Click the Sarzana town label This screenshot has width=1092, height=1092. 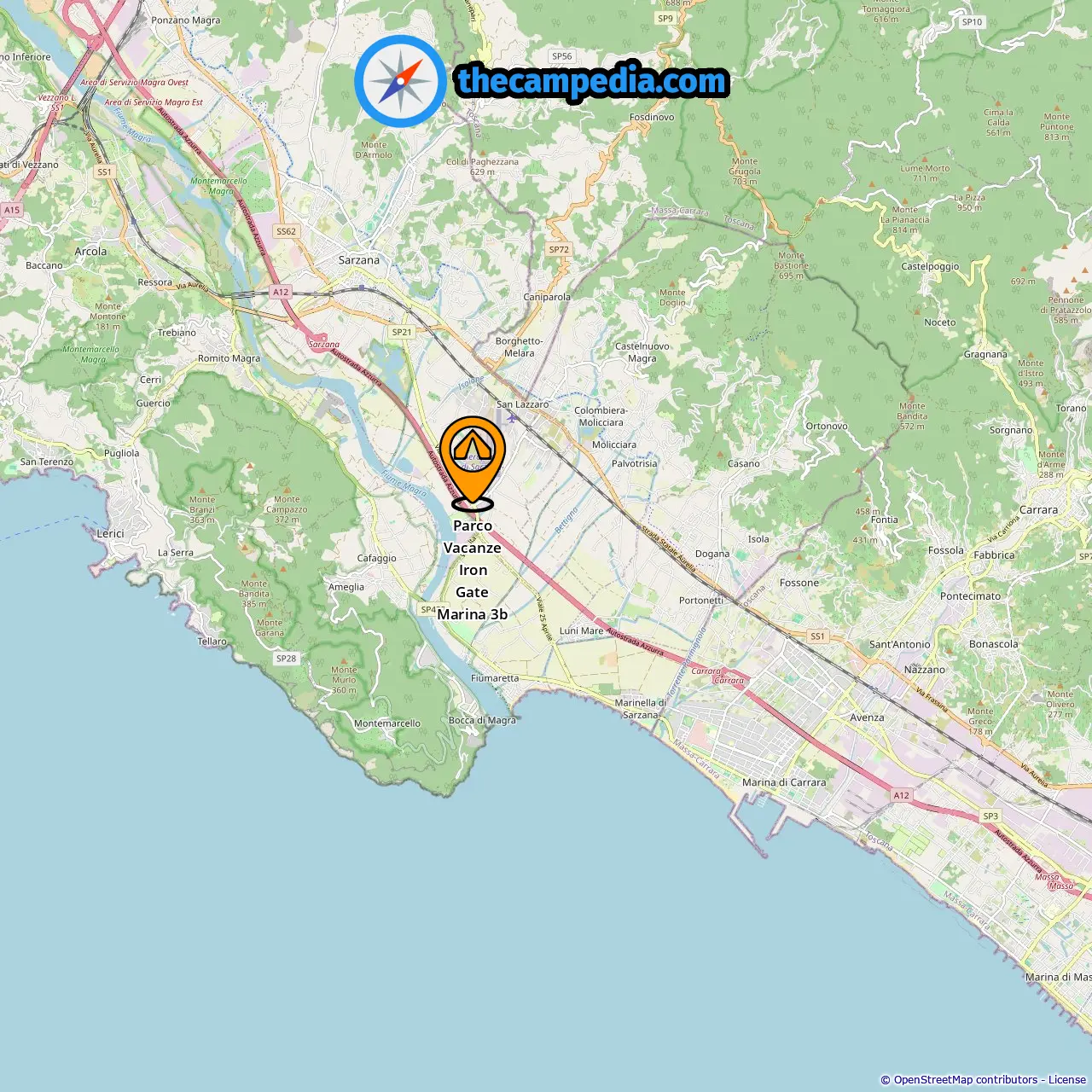[359, 260]
